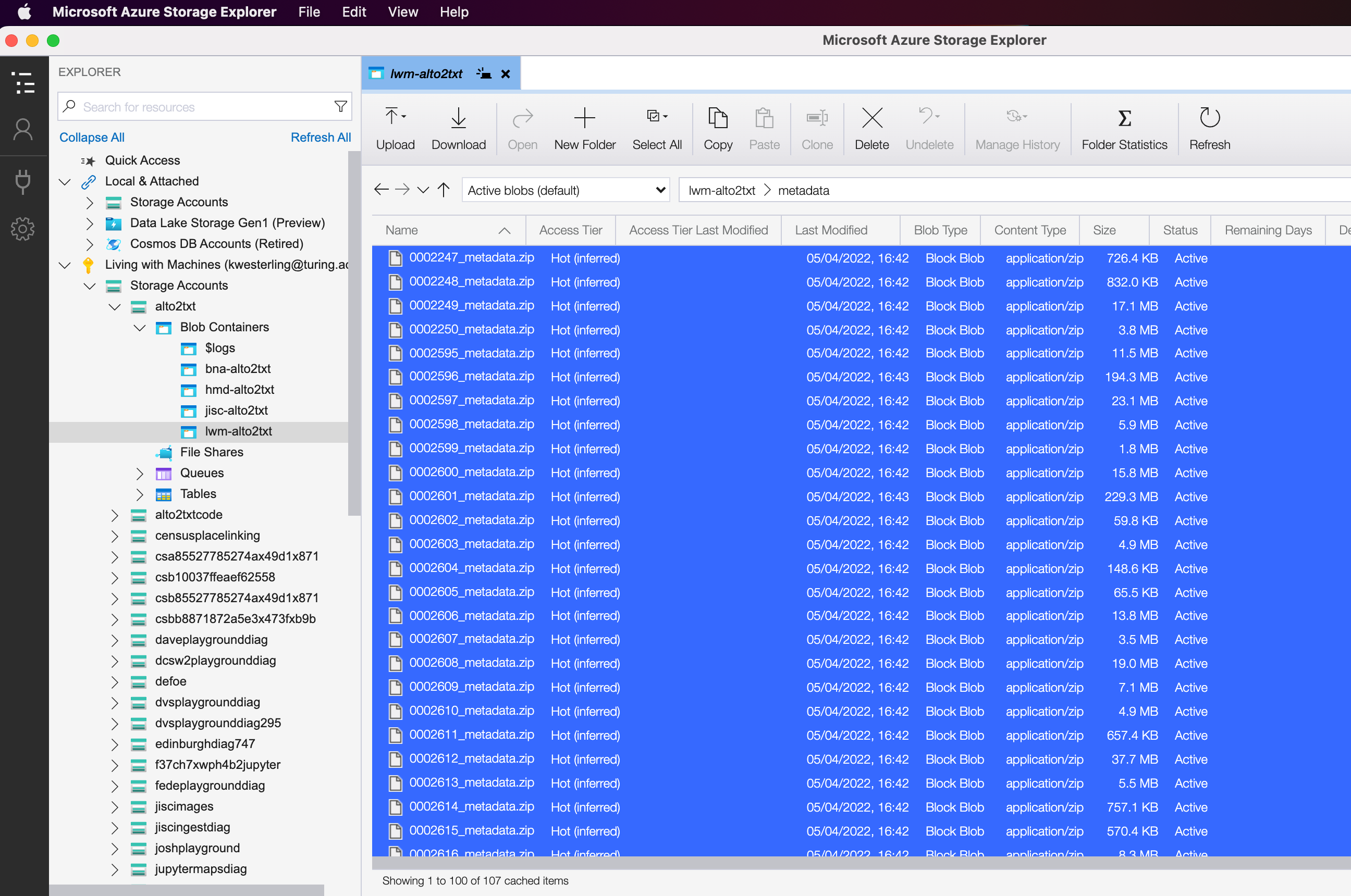Sort by the Size column header
This screenshot has width=1351, height=896.
(x=1113, y=230)
